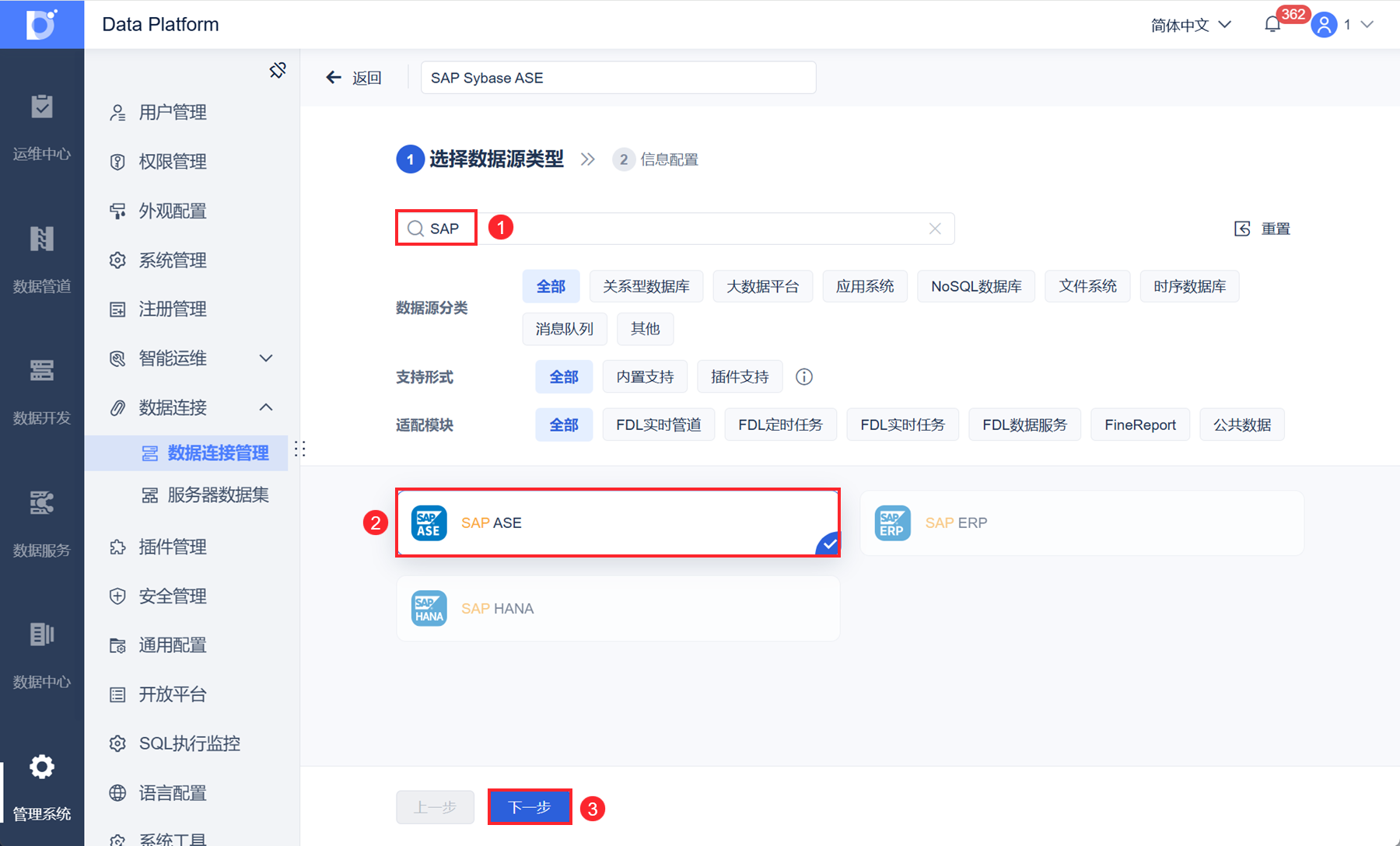Filter category by 应用系统
The height and width of the screenshot is (846, 1400).
tap(865, 287)
